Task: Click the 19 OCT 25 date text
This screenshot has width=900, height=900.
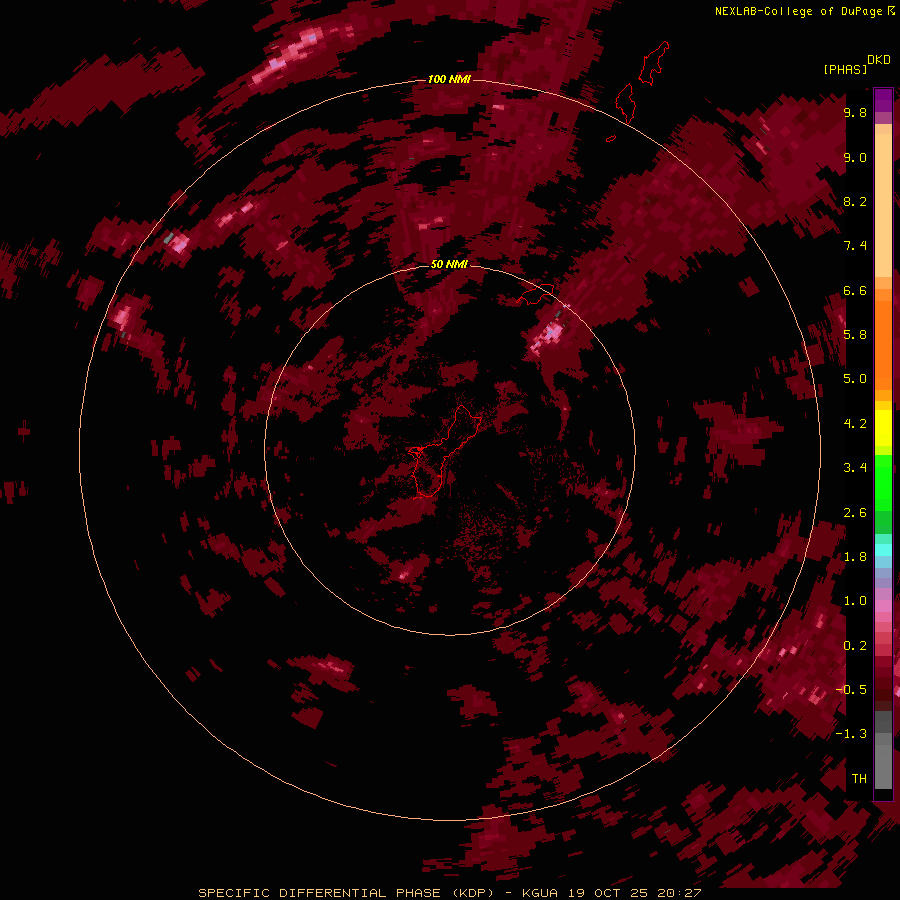Action: (x=608, y=893)
